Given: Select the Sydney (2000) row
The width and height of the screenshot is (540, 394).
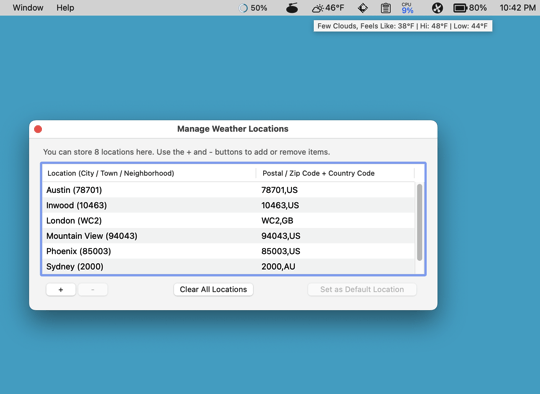Looking at the screenshot, I should point(228,267).
